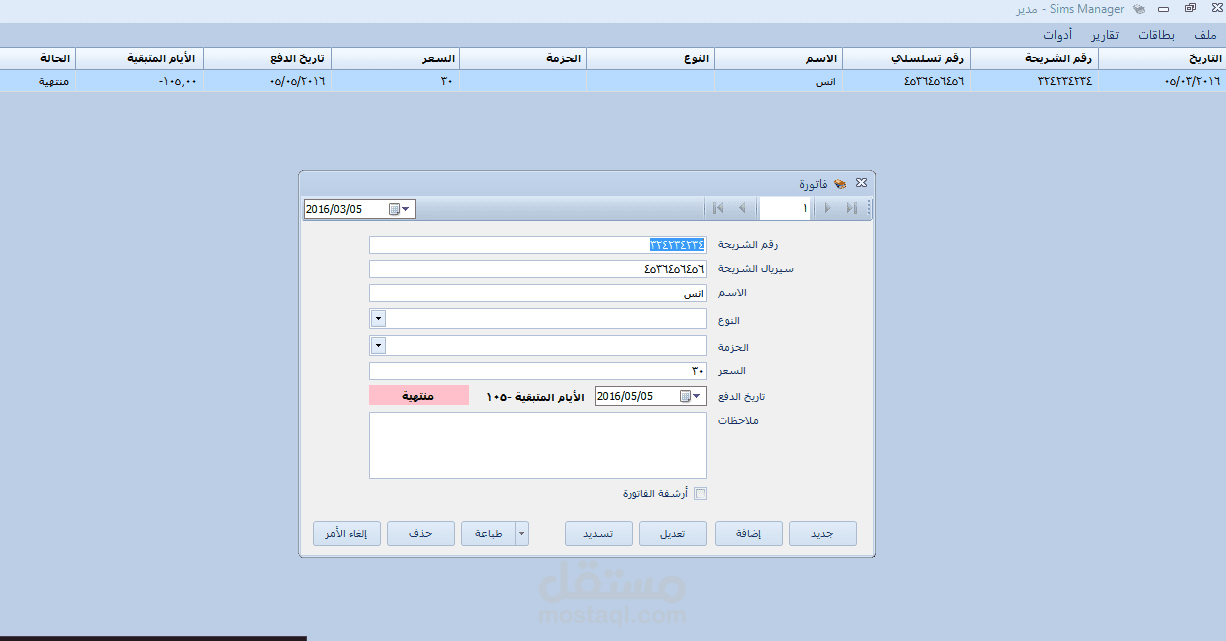Click the حذف delete button
Image resolution: width=1226 pixels, height=641 pixels.
coord(421,533)
